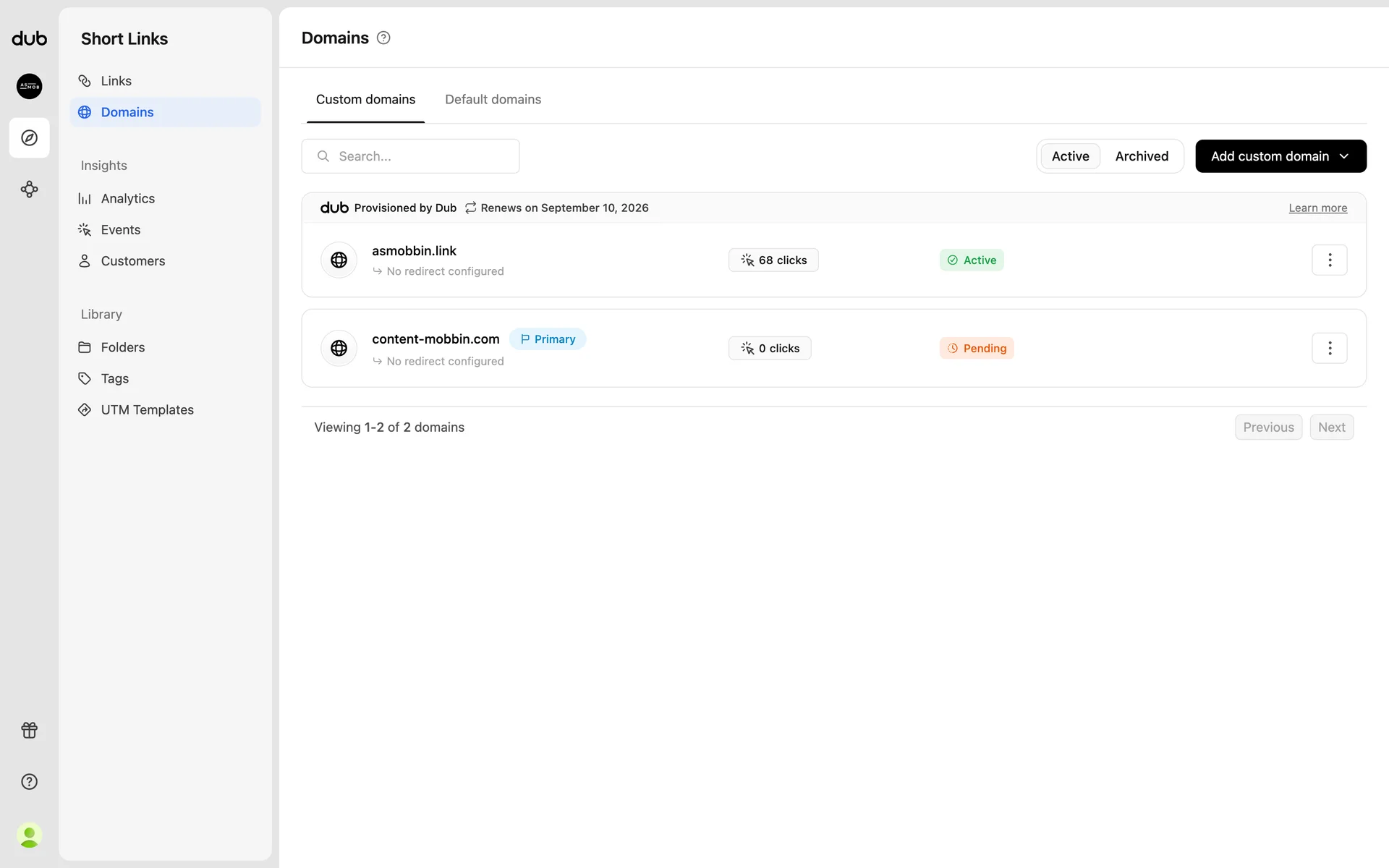Viewport: 1389px width, 868px height.
Task: Open the Learn more link
Action: [x=1317, y=208]
